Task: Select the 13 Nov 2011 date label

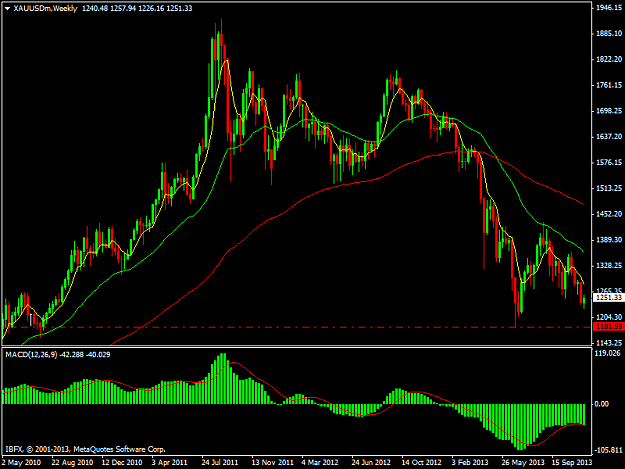Action: pyautogui.click(x=273, y=463)
